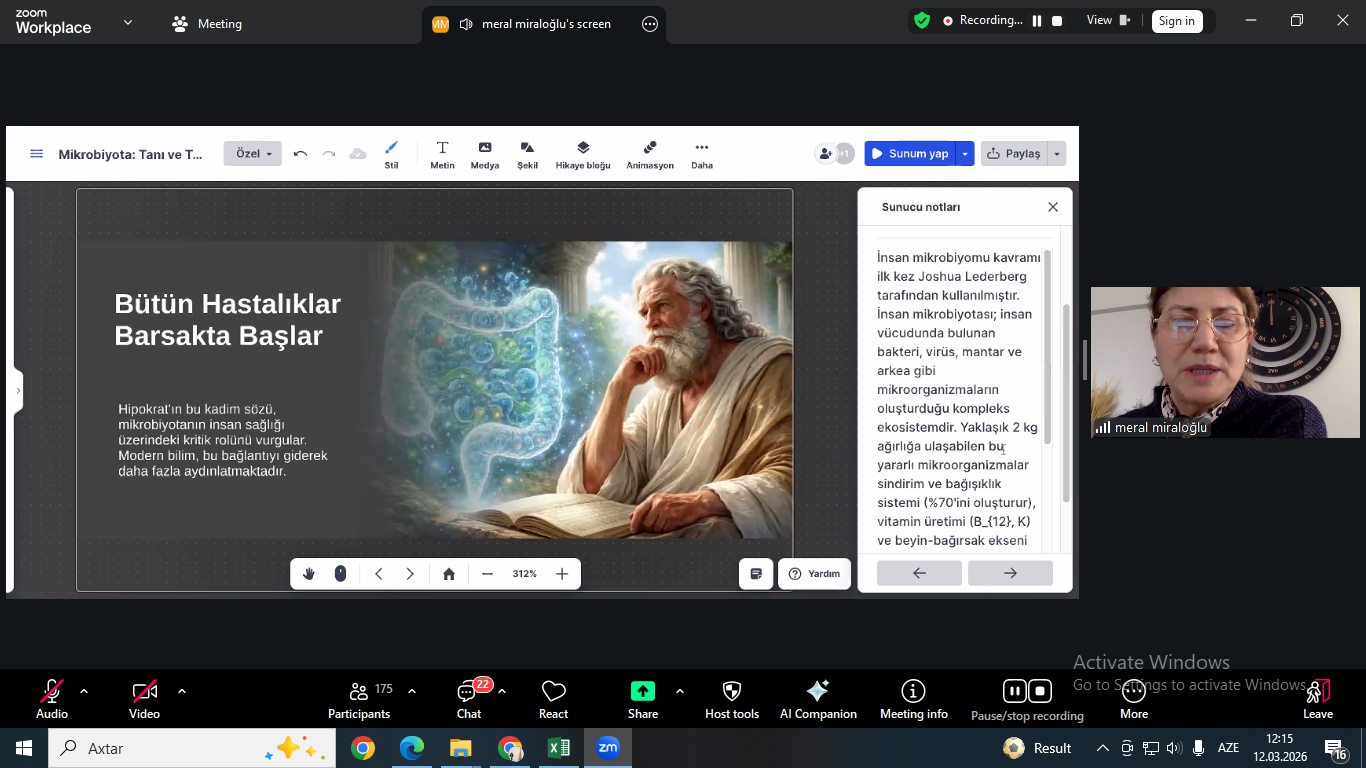Go to home slide icon
1366x768 pixels.
coord(449,574)
